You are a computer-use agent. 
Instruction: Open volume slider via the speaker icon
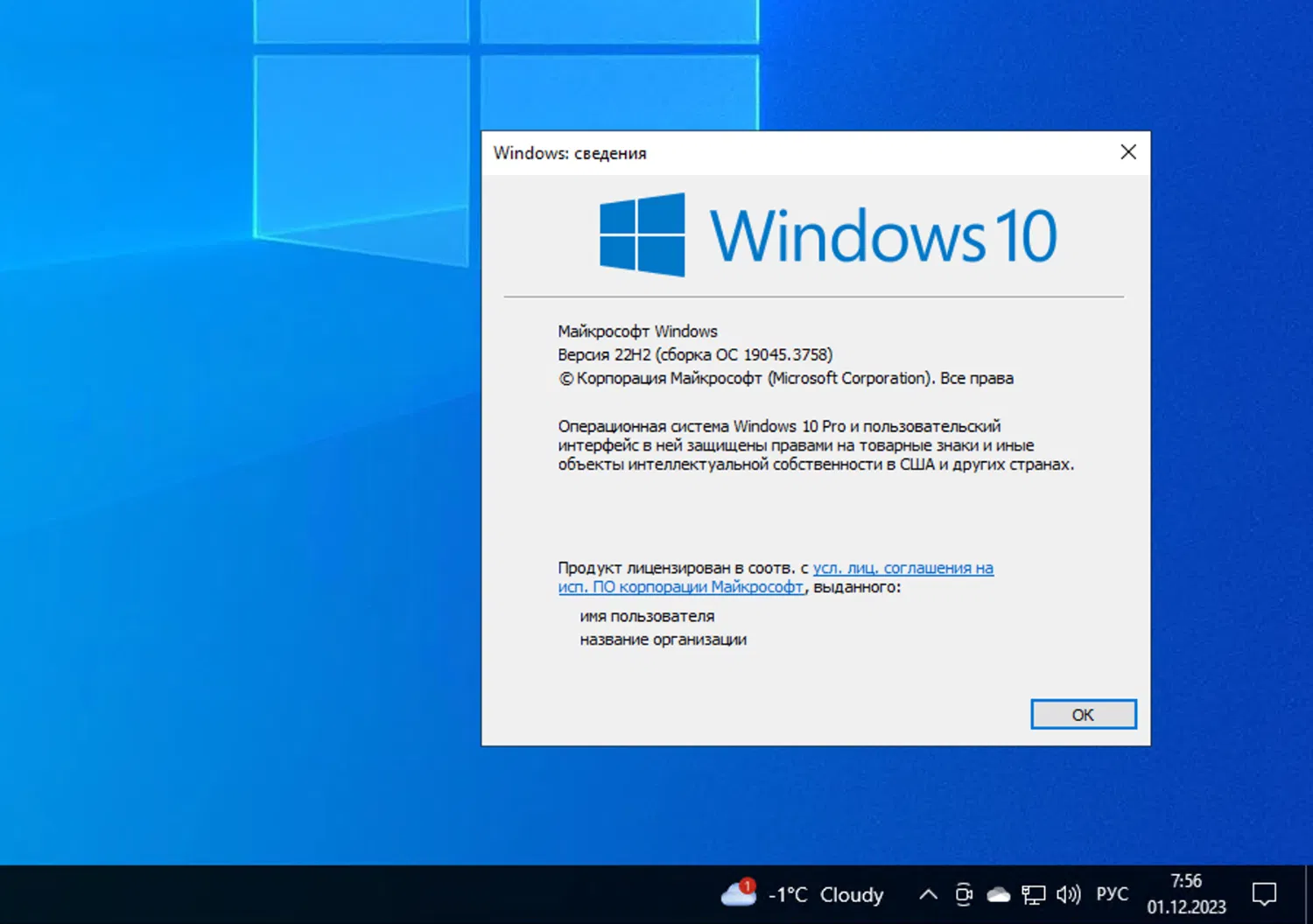(1067, 894)
